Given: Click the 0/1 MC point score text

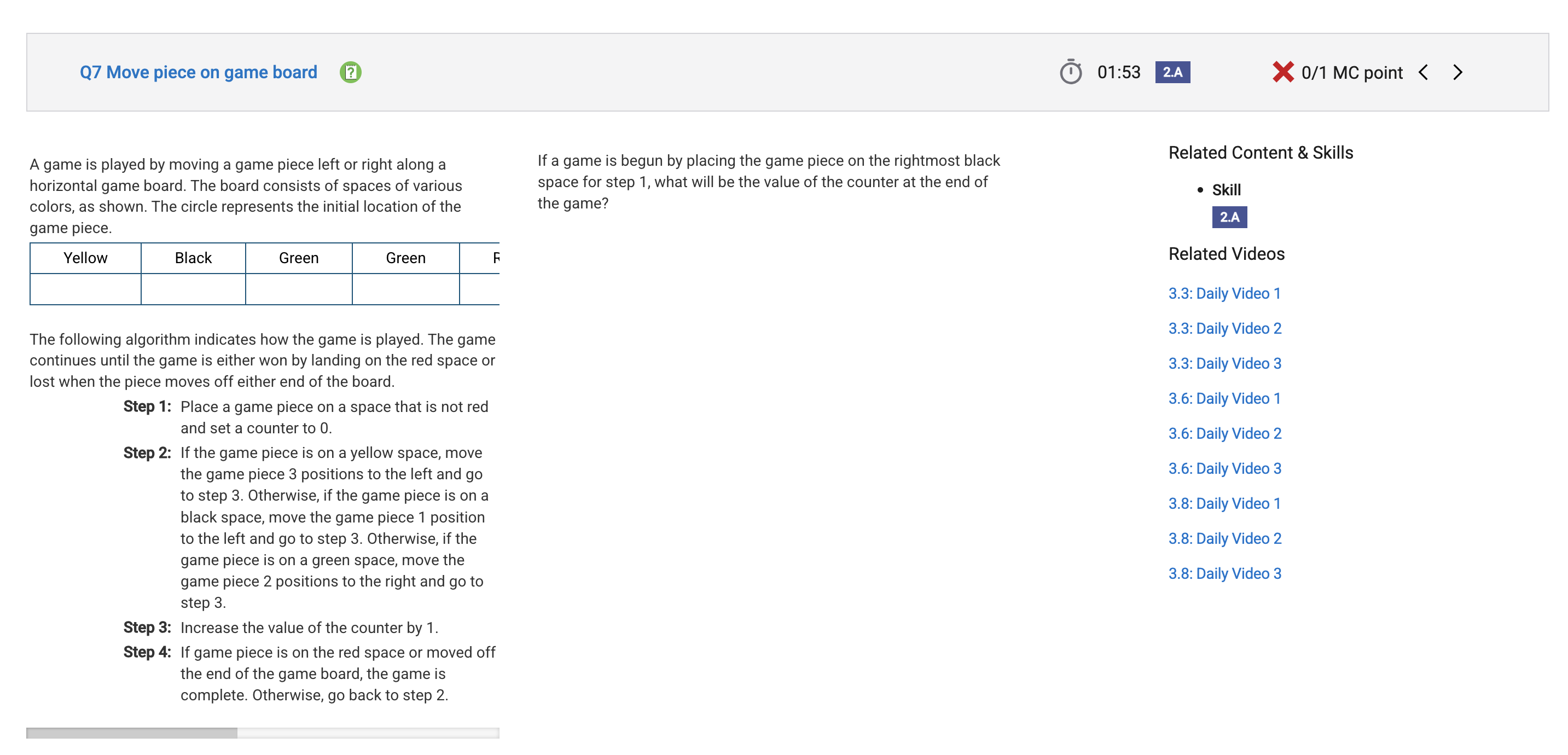Looking at the screenshot, I should [1351, 73].
